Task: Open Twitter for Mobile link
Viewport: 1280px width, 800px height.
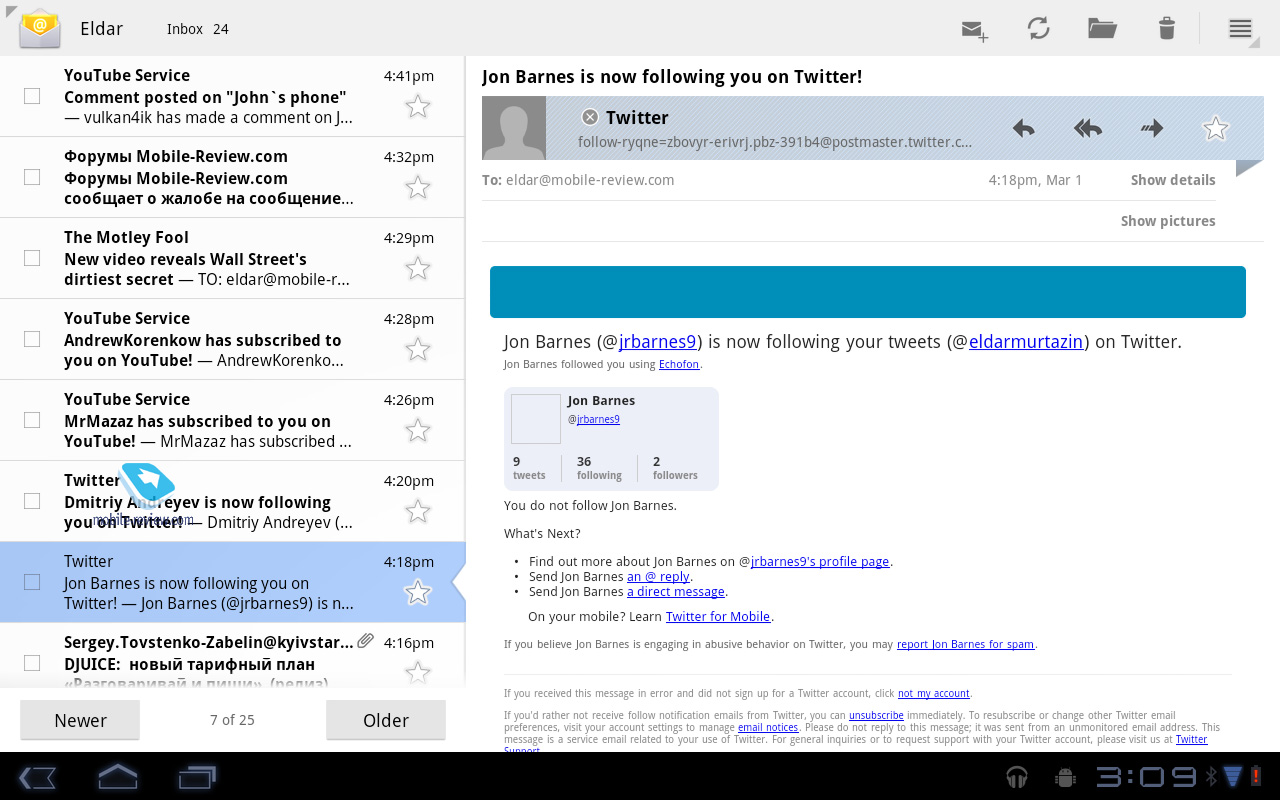Action: [718, 617]
